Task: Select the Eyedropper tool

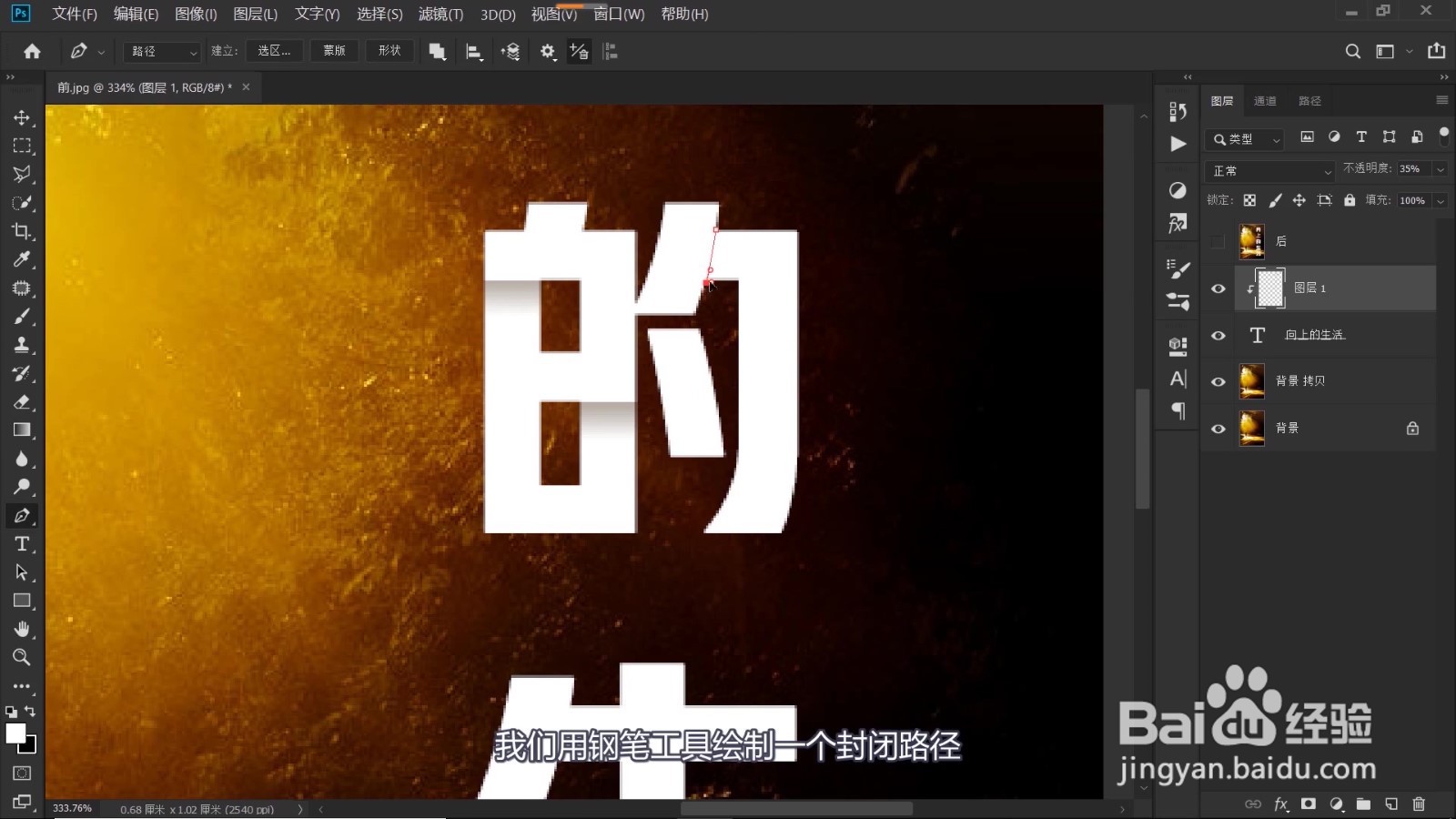Action: 22,259
